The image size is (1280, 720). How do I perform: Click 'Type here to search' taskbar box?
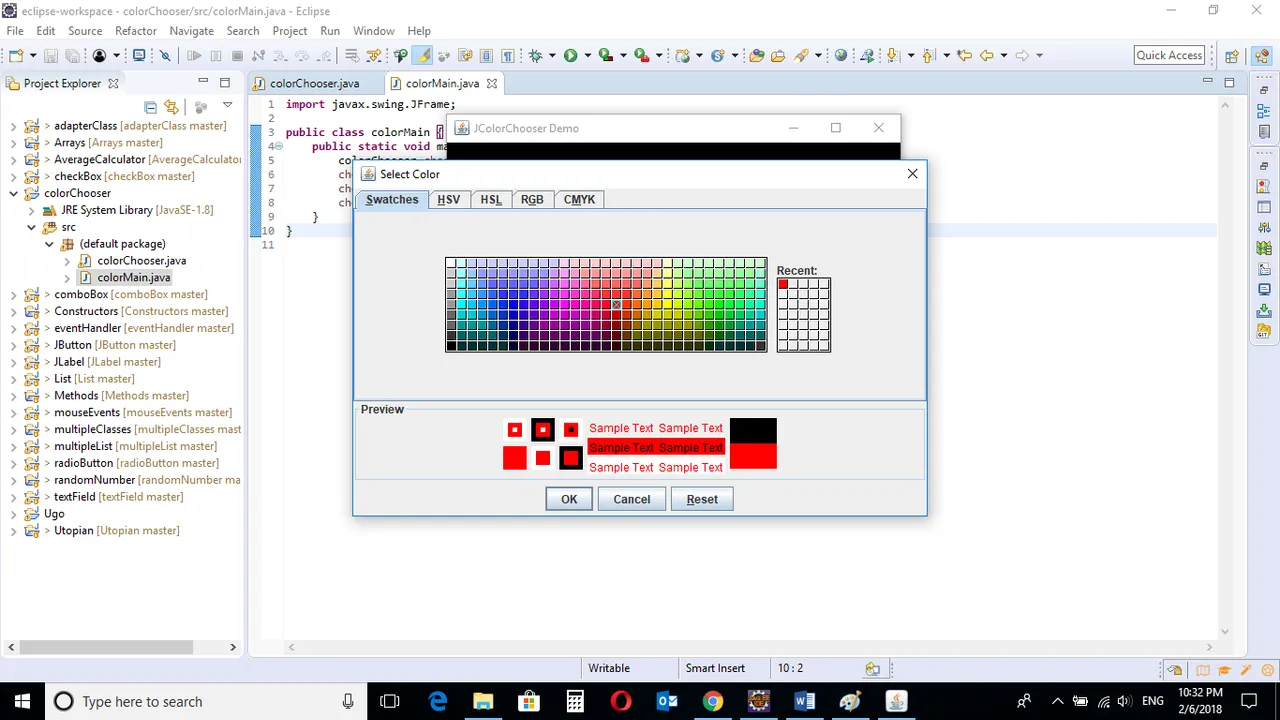[206, 701]
